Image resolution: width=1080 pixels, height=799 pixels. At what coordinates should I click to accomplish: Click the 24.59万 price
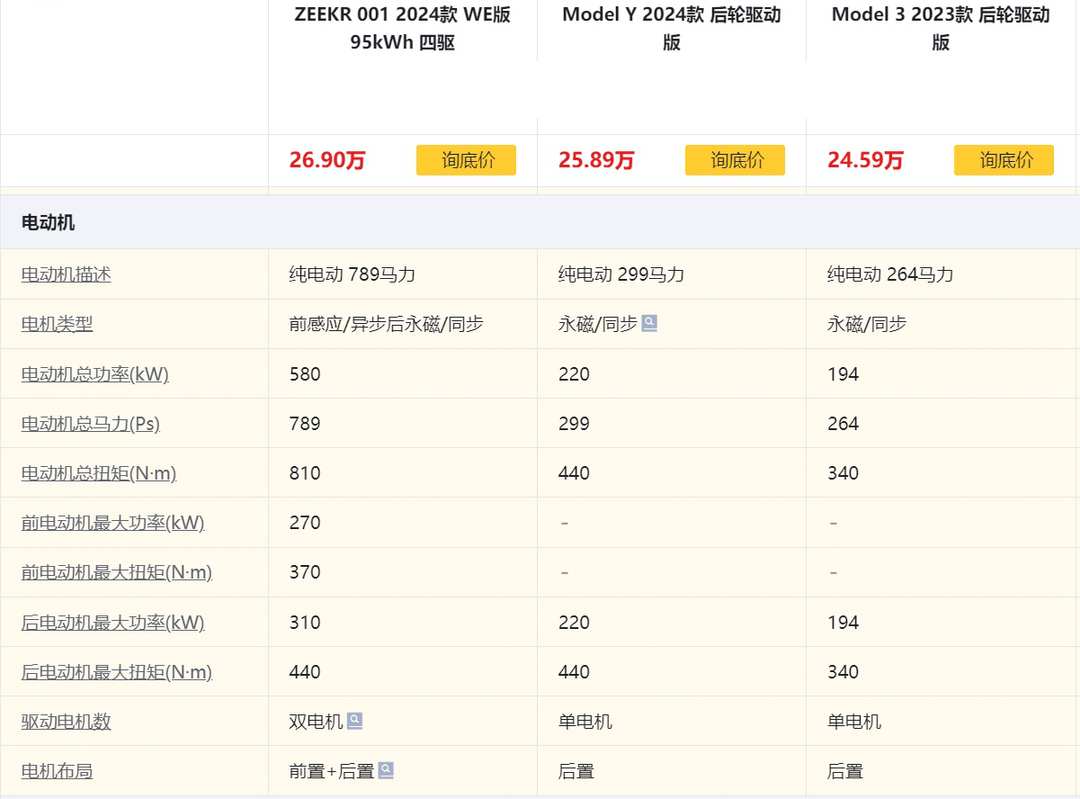tap(865, 160)
